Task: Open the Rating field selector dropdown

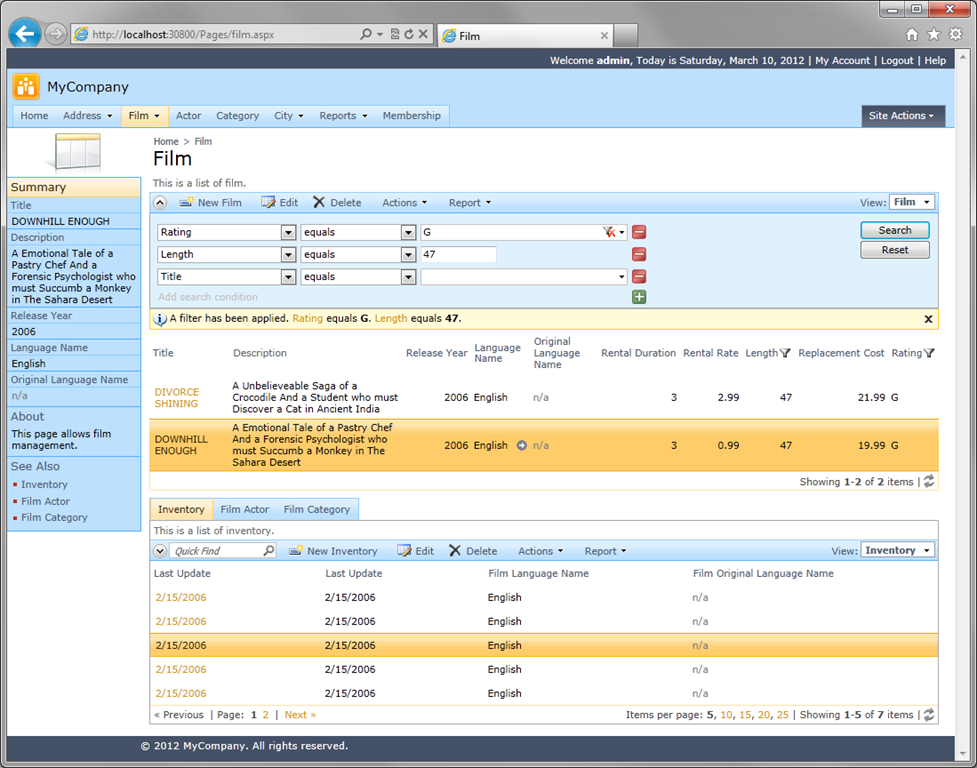Action: click(x=288, y=232)
